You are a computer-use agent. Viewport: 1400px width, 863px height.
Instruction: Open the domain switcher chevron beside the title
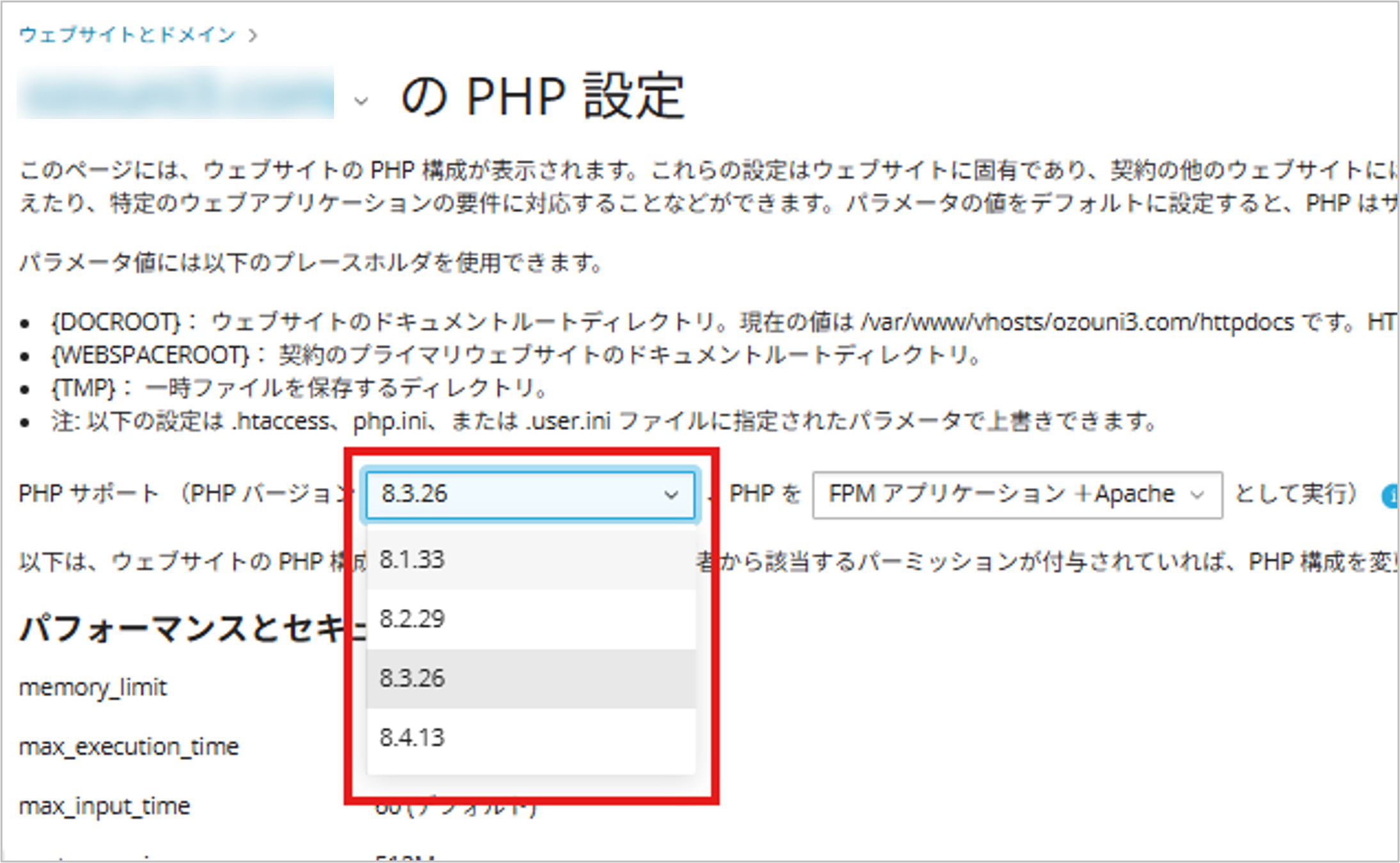tap(361, 101)
